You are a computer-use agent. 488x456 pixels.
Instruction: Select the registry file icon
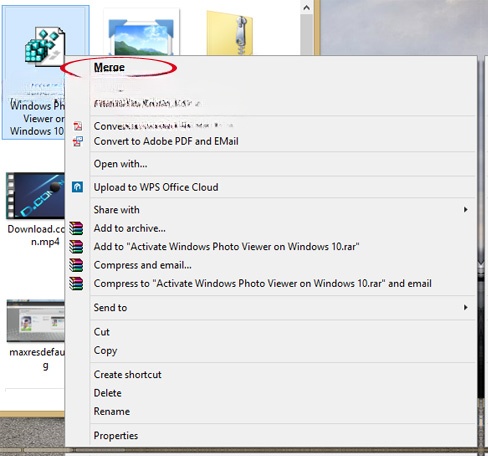click(44, 46)
